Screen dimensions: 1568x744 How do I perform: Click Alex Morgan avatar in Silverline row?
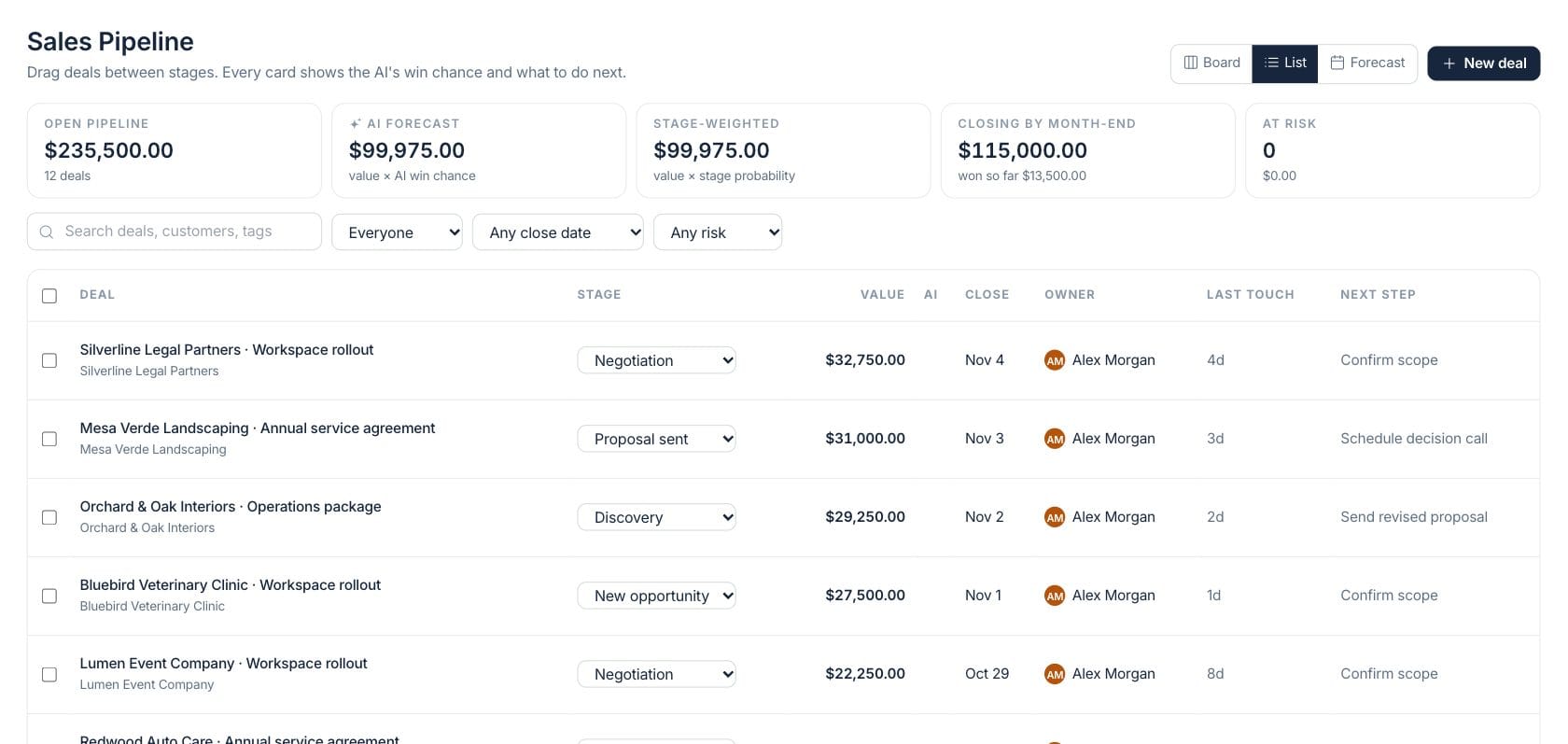[x=1055, y=360]
